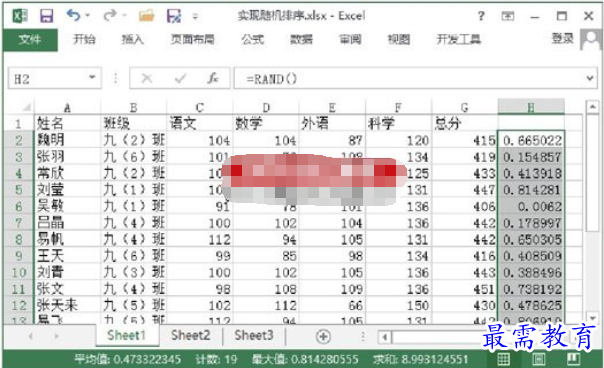
Task: Click the 平均值 average in status bar
Action: 128,360
